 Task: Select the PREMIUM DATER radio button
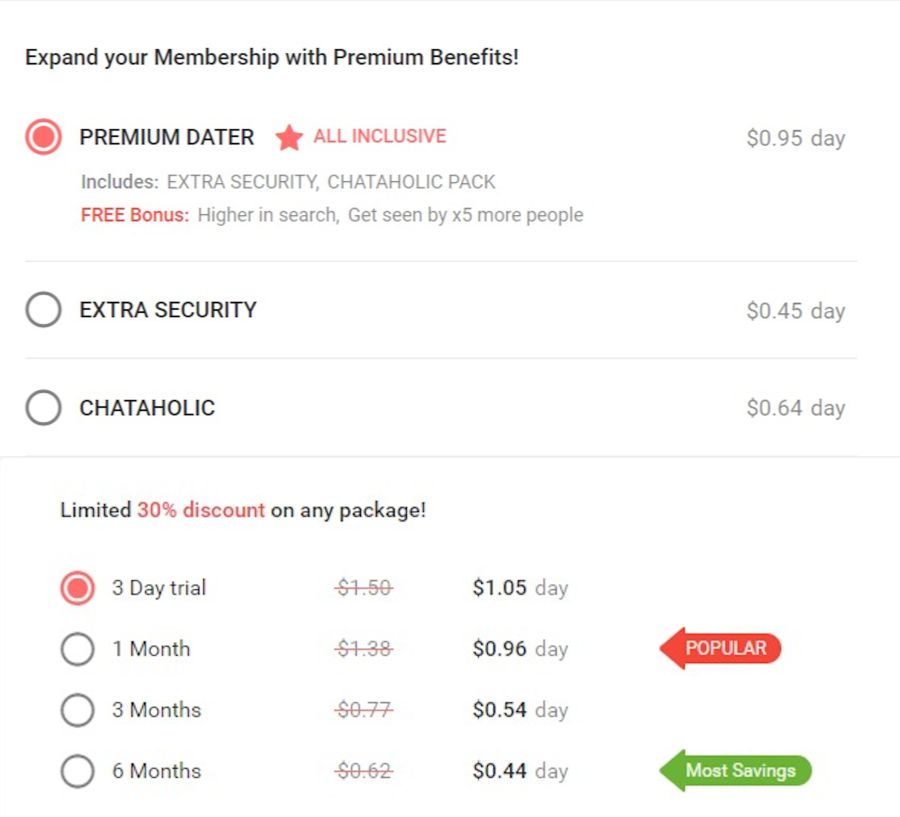click(x=43, y=137)
